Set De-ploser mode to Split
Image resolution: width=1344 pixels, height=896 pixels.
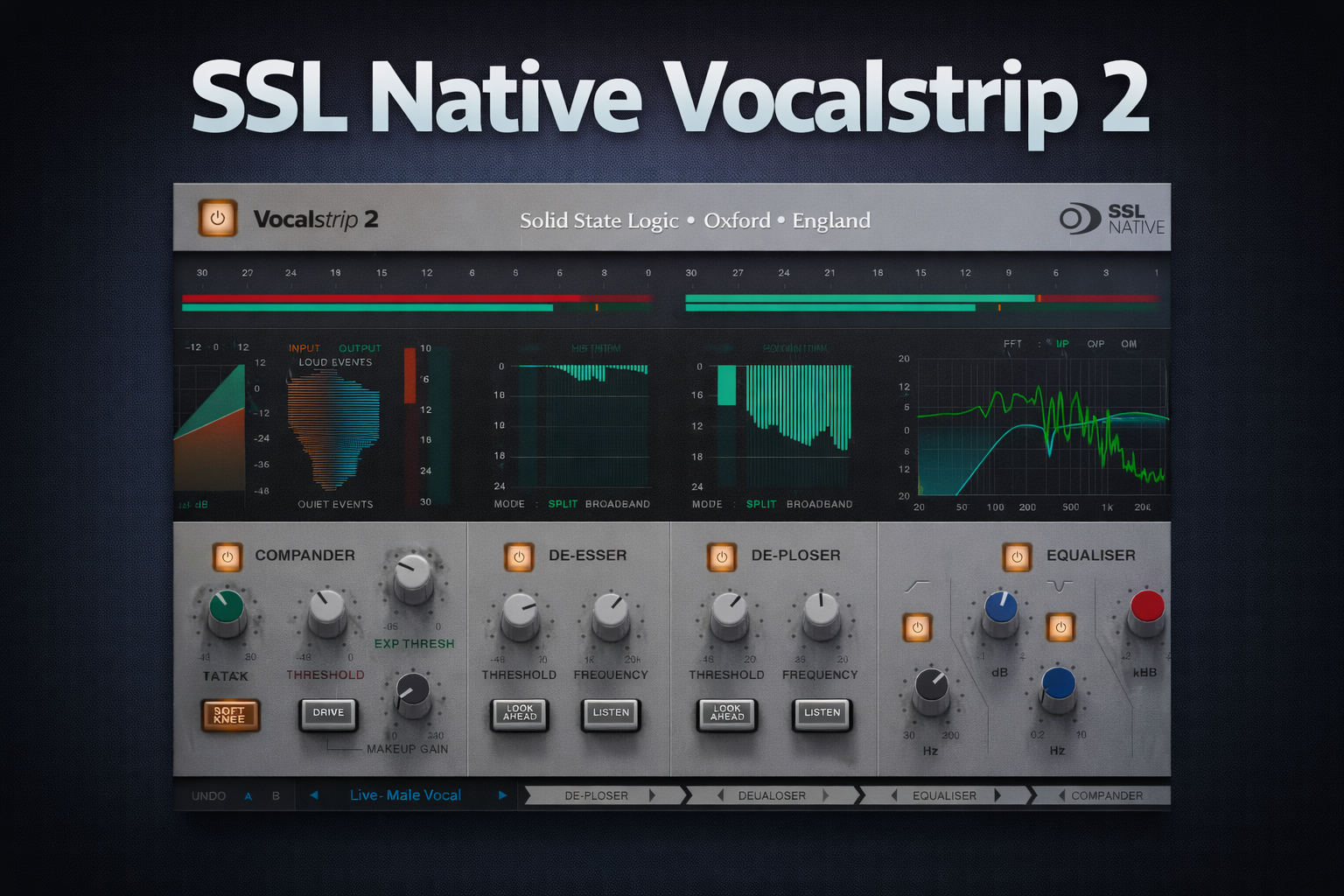point(761,504)
